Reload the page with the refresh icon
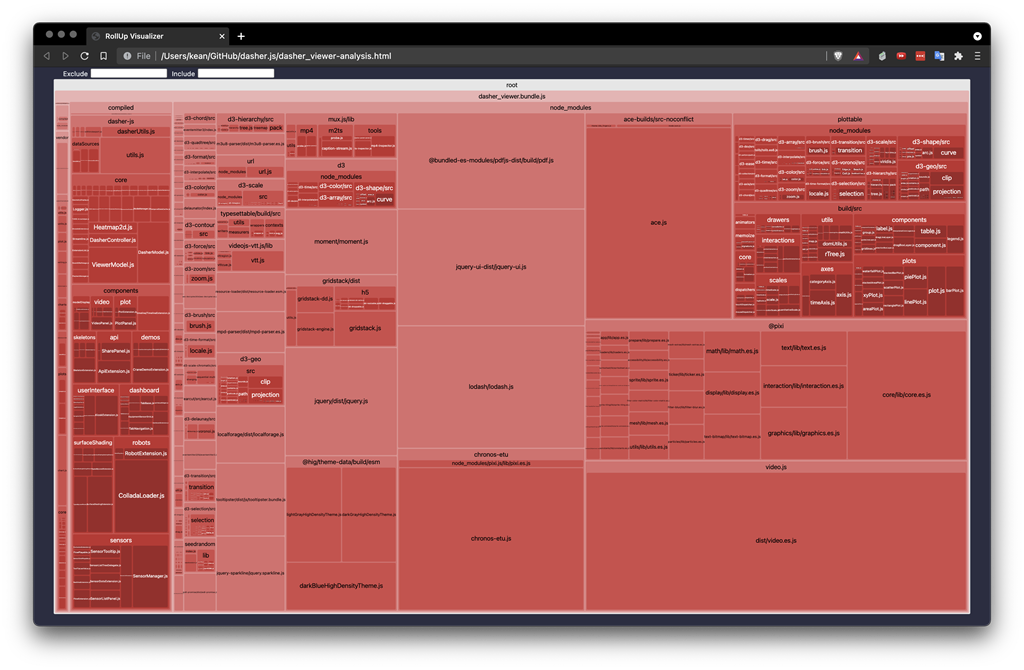 pos(84,56)
